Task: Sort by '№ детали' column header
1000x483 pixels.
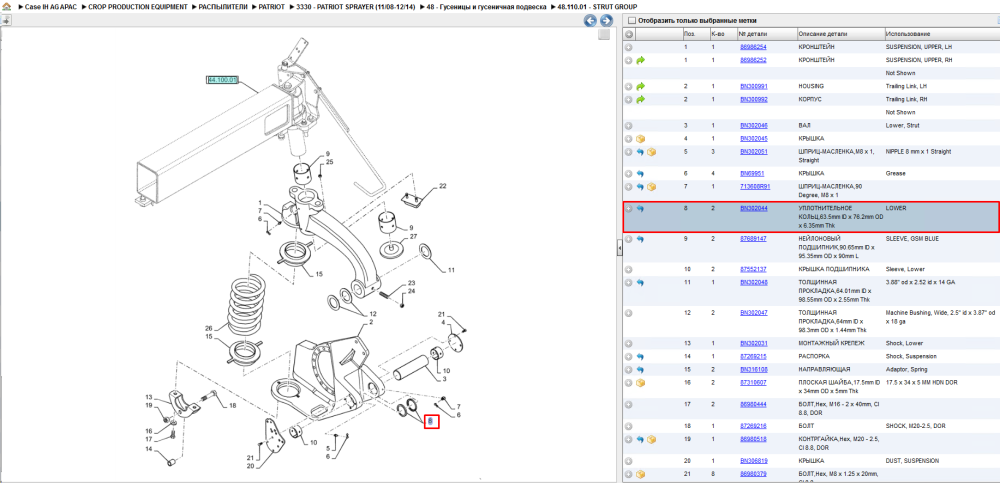Action: [752, 34]
